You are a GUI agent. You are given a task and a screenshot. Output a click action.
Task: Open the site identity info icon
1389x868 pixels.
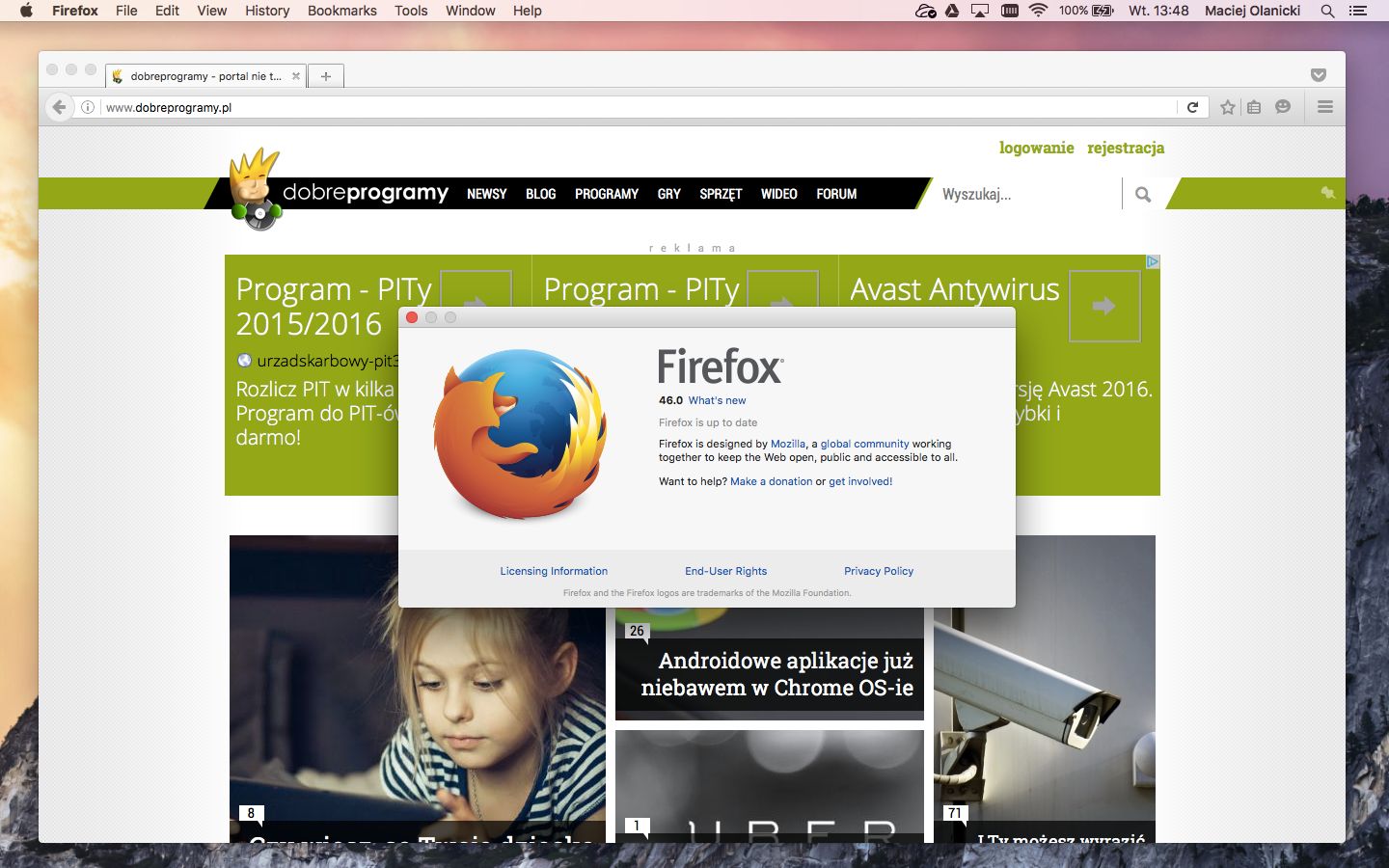click(87, 107)
